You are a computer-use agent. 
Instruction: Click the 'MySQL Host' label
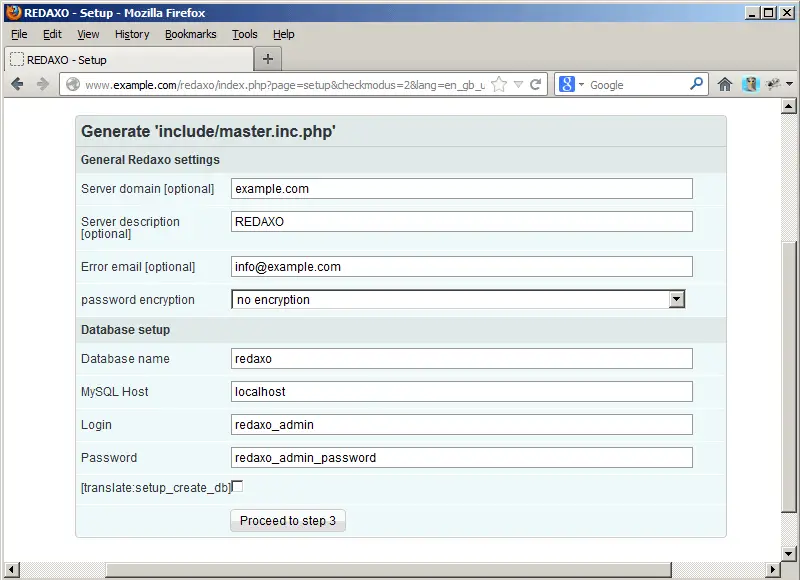[x=114, y=392]
